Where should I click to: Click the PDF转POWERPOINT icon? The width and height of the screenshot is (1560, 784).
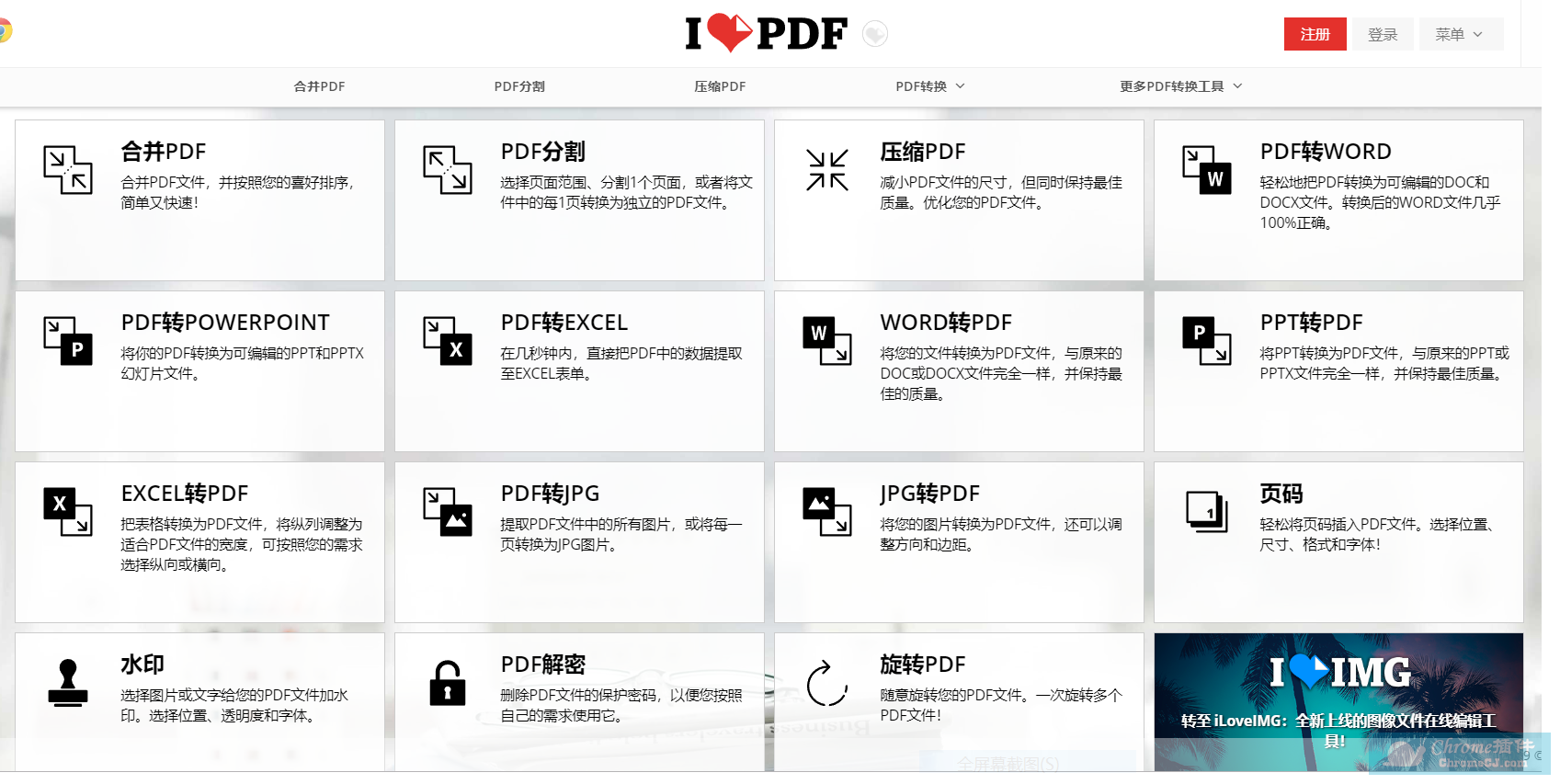[x=68, y=341]
